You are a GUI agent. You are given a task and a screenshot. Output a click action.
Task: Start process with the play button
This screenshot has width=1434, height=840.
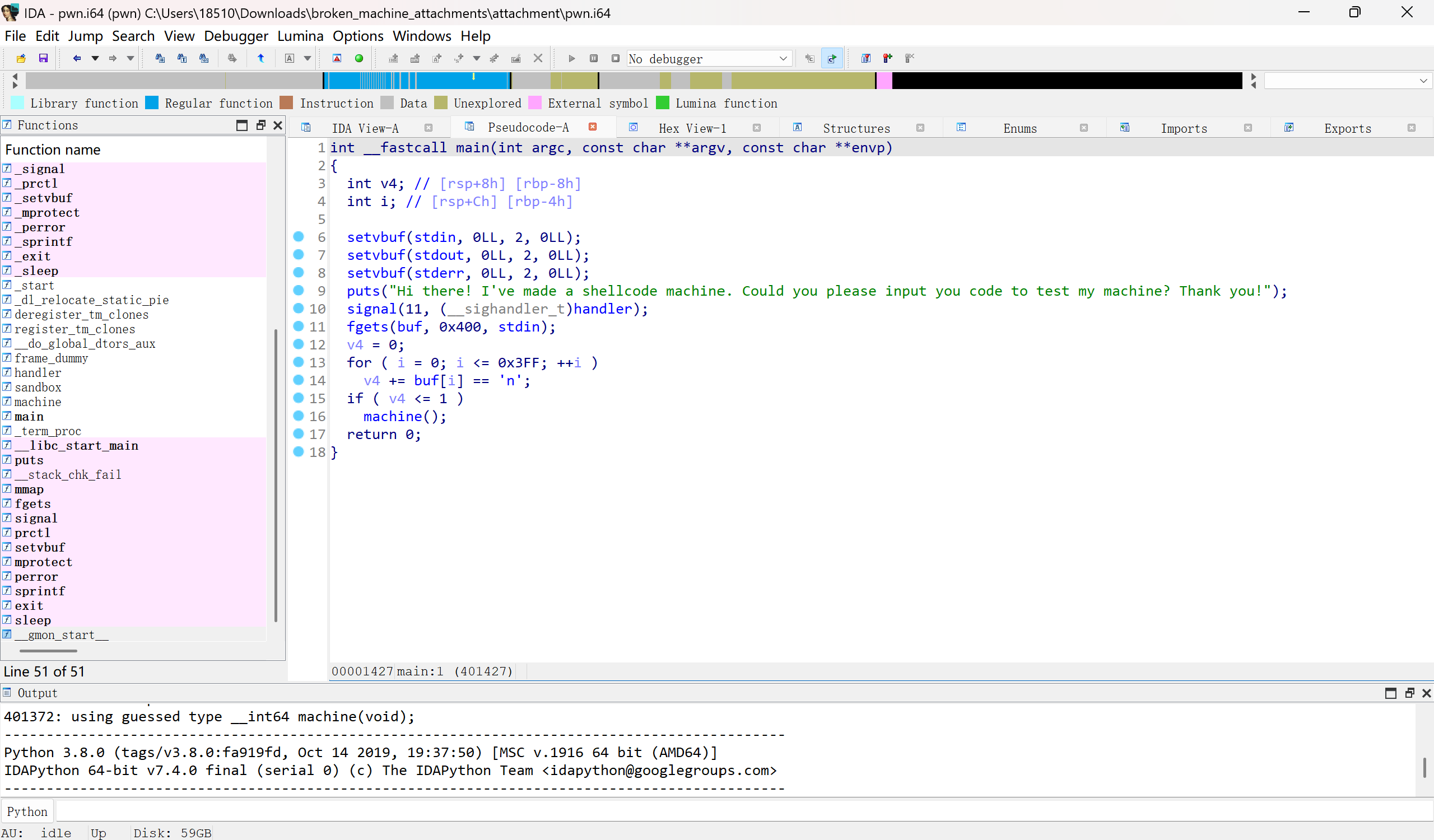coord(572,59)
